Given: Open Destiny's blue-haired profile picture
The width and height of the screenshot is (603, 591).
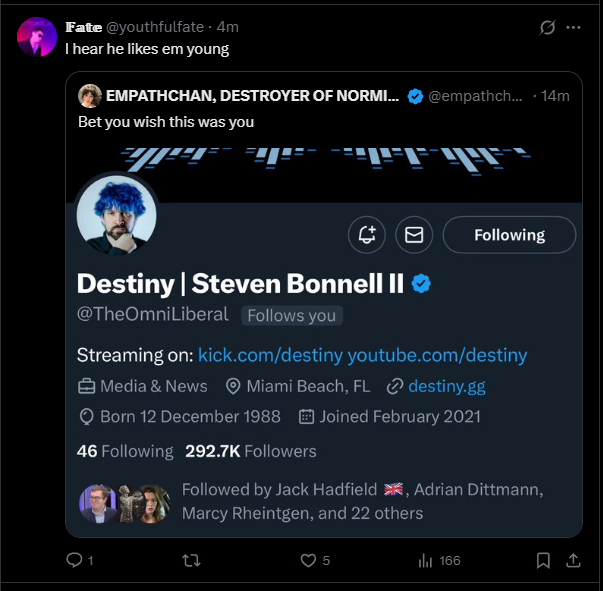Looking at the screenshot, I should tap(117, 213).
